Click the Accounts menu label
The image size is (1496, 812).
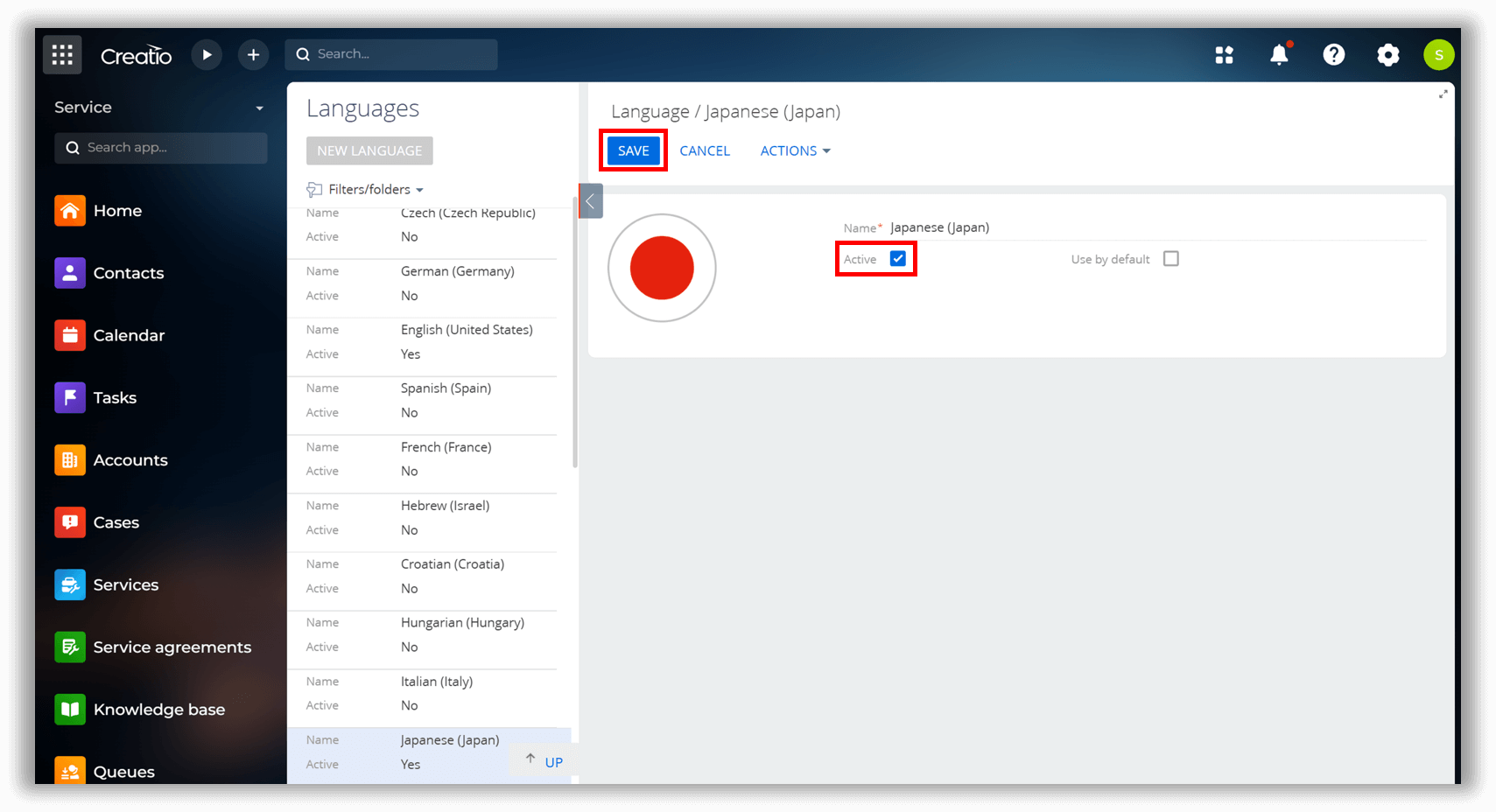pos(130,460)
